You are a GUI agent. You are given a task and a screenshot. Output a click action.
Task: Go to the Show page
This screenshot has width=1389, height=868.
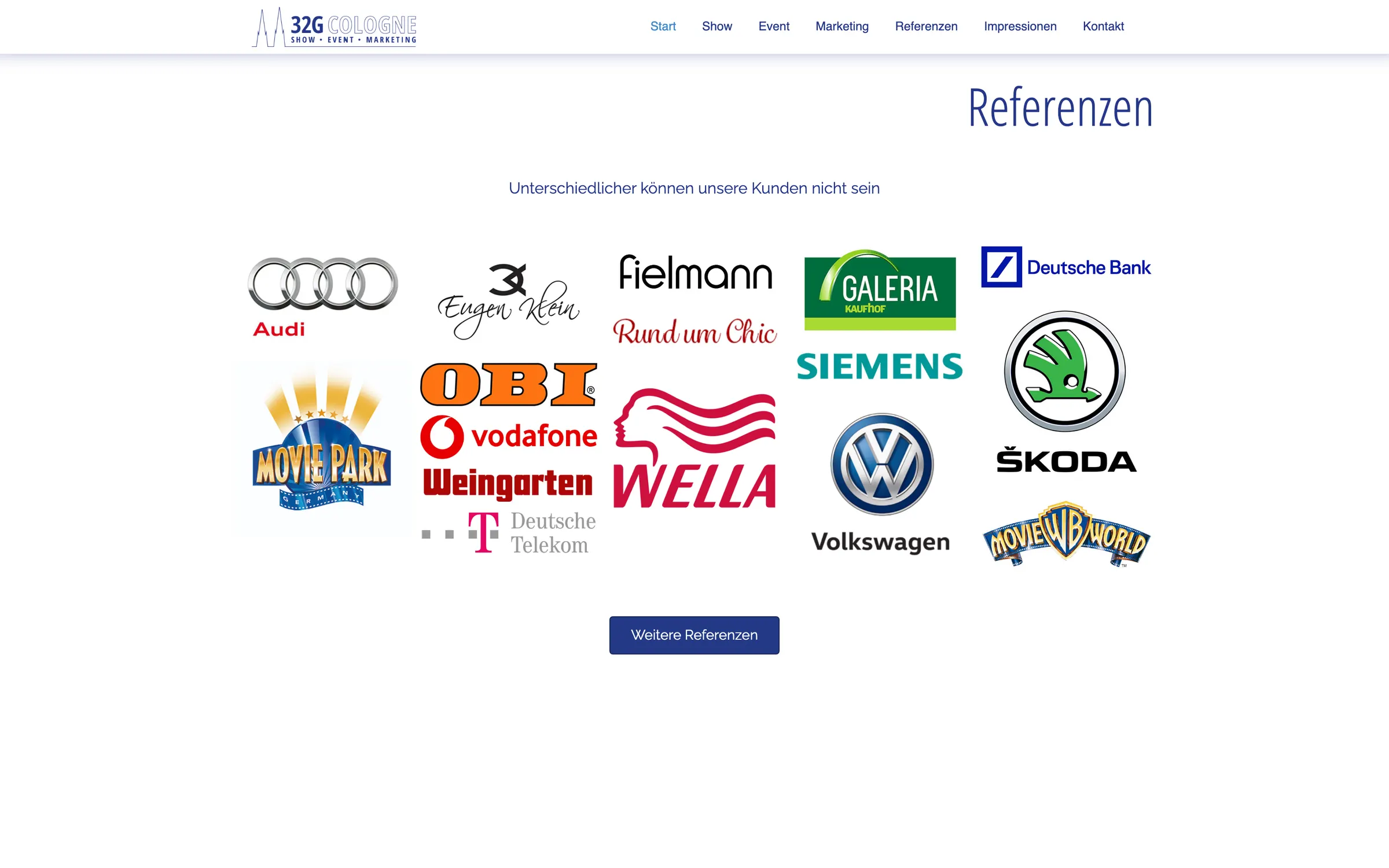[716, 27]
